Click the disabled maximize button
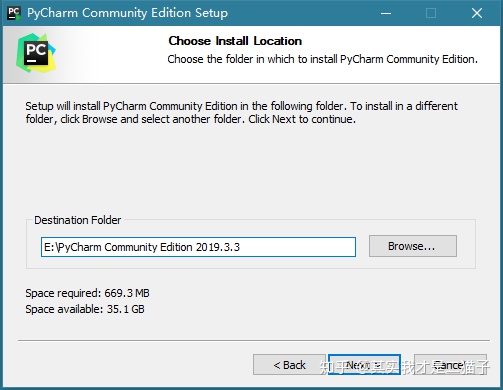The width and height of the screenshot is (503, 390). [x=431, y=13]
